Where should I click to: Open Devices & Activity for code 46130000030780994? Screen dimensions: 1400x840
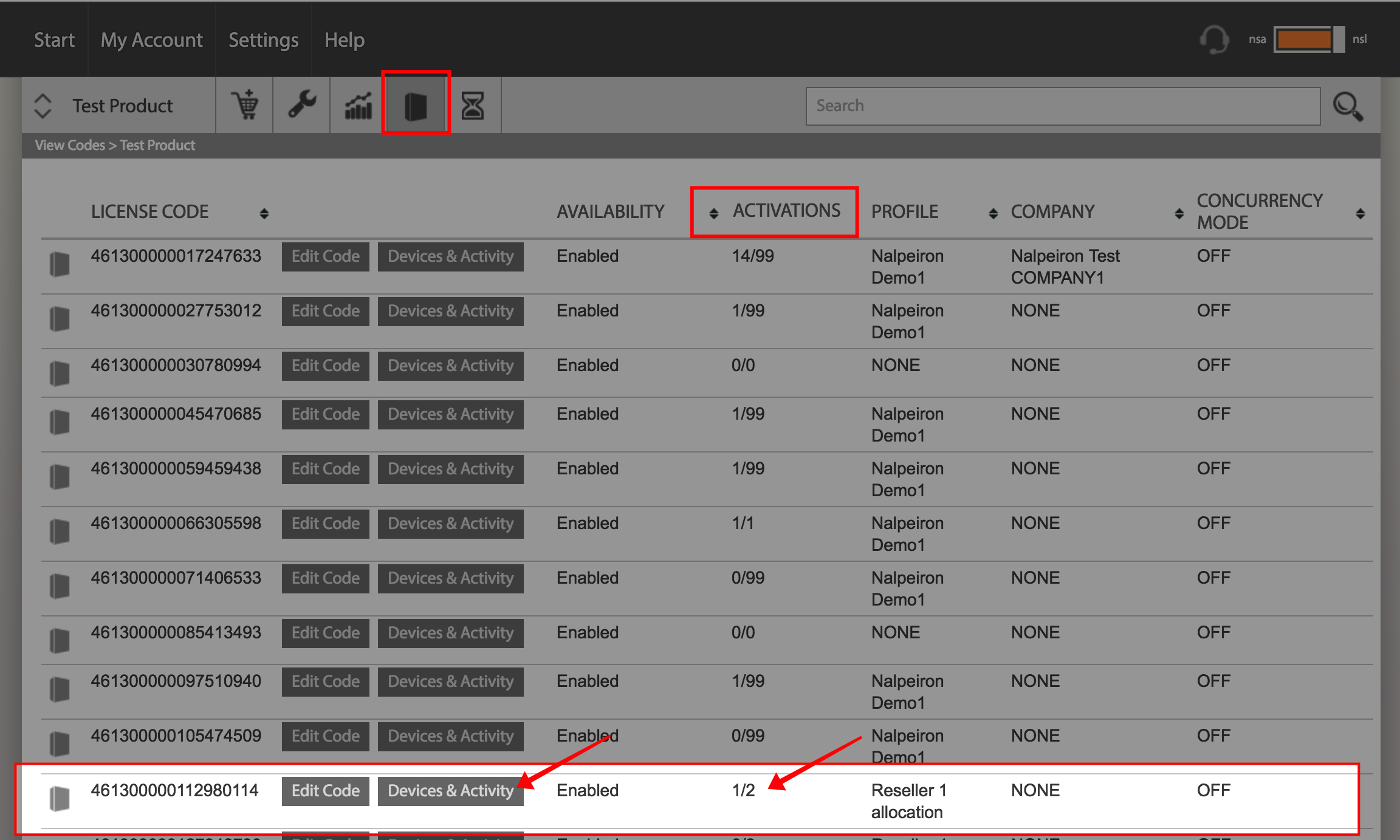[x=451, y=366]
